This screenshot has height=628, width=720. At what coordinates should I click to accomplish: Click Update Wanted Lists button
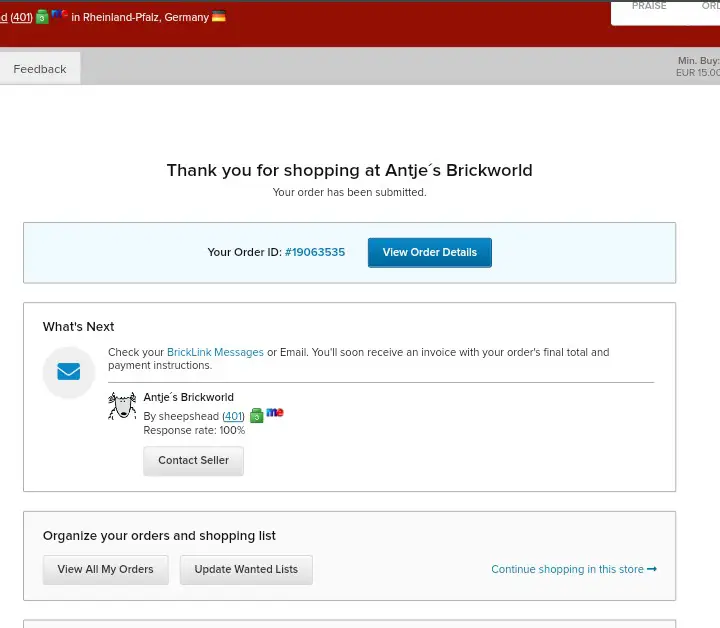tap(246, 569)
